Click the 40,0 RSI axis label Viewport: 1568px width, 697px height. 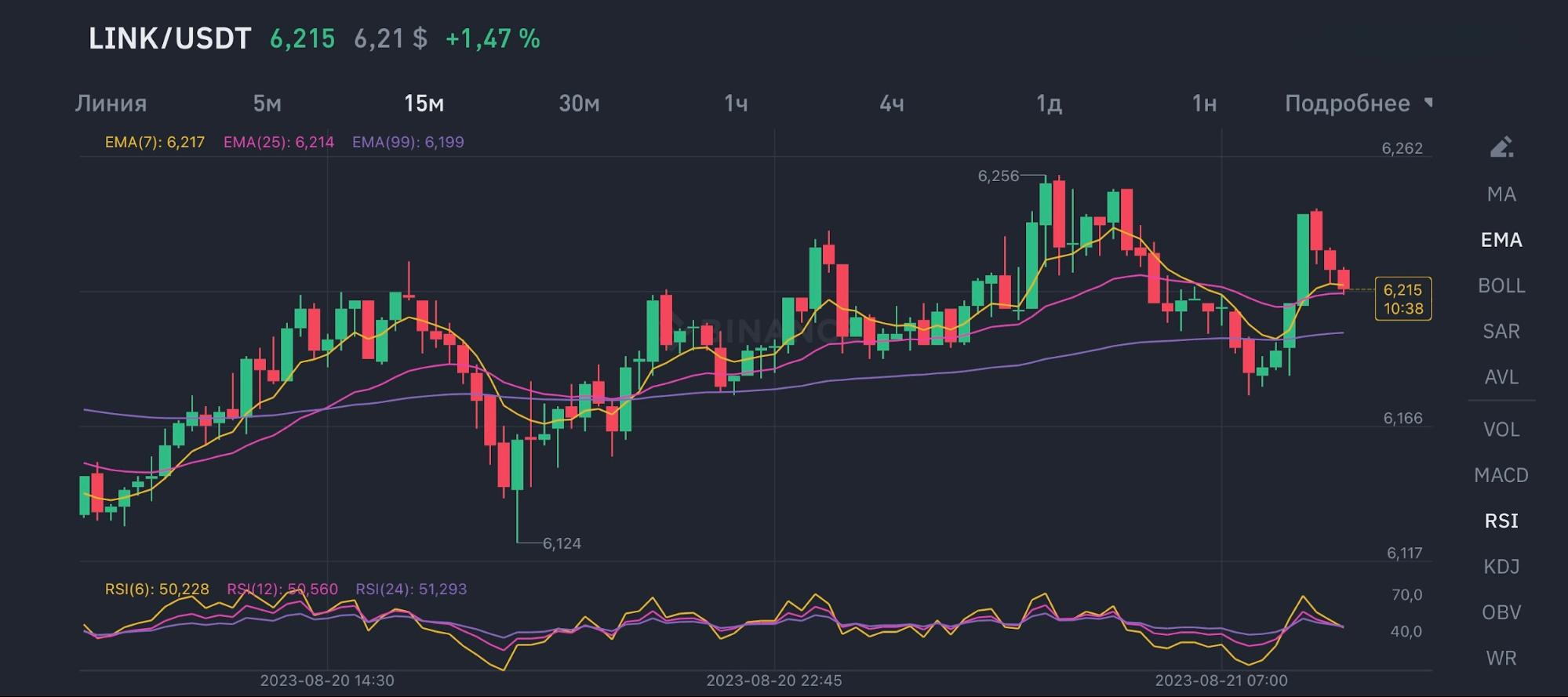[1406, 631]
